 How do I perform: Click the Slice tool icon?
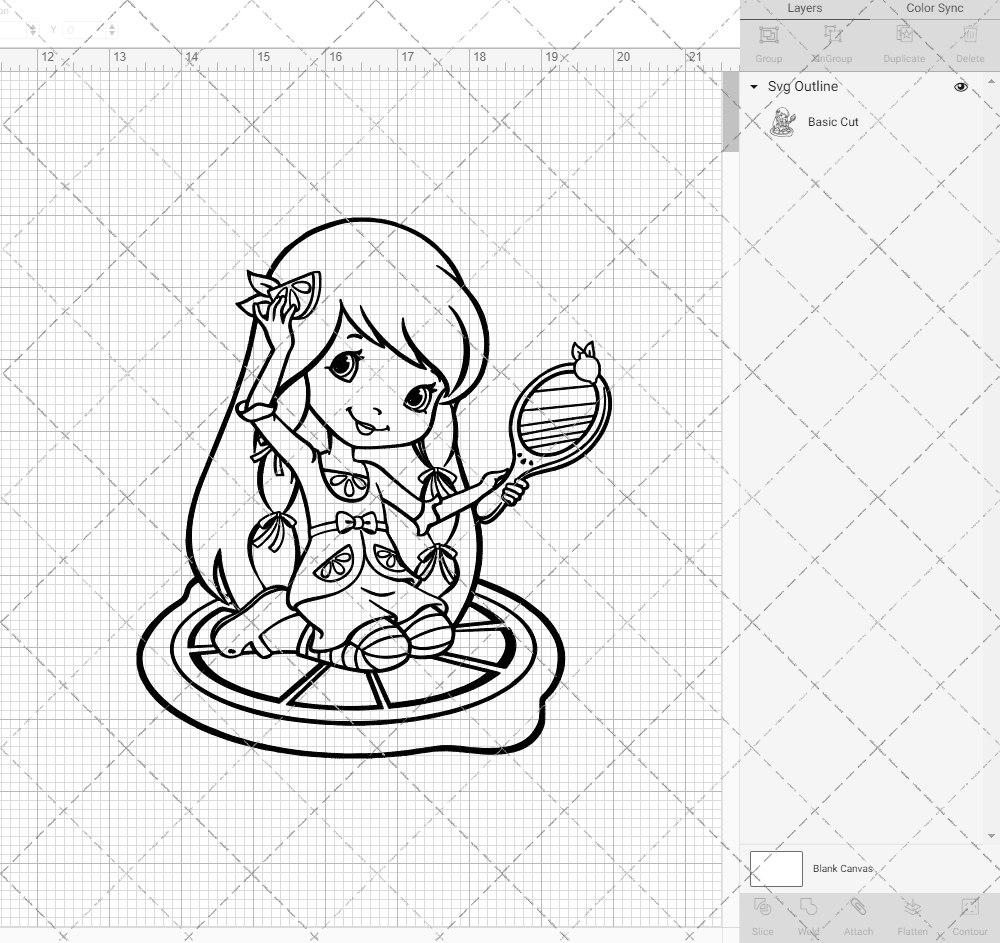[x=762, y=908]
